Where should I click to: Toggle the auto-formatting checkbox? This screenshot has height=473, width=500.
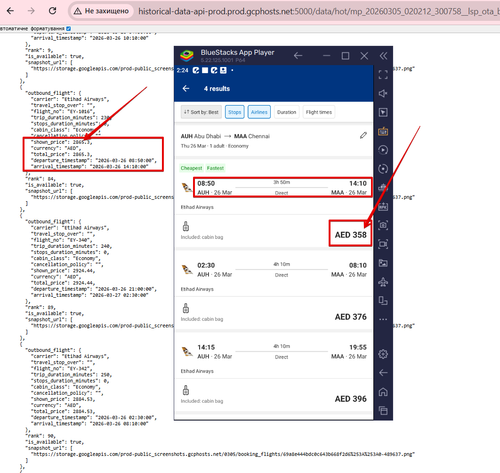point(69,29)
